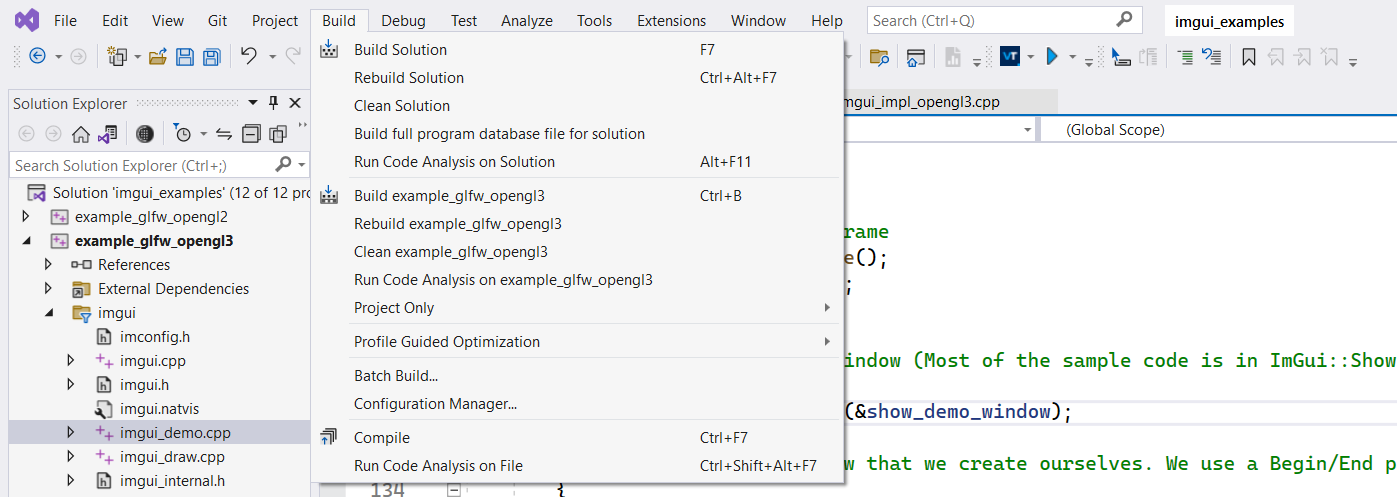Click the uncomment selection icon

click(1211, 57)
